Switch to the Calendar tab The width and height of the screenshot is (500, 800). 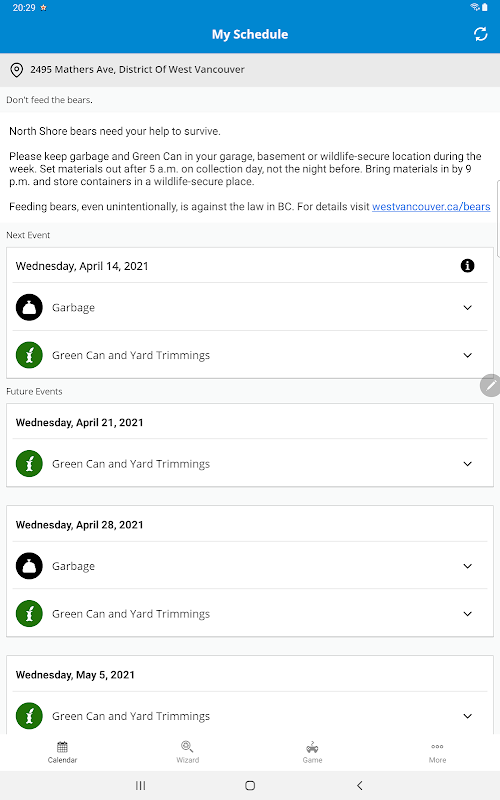pos(62,753)
